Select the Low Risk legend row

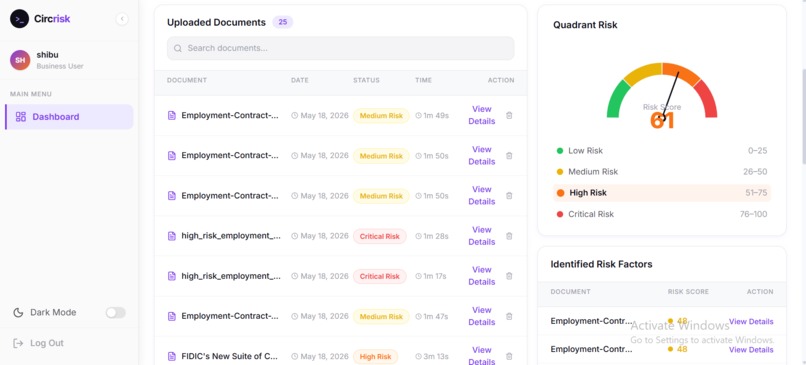(662, 151)
